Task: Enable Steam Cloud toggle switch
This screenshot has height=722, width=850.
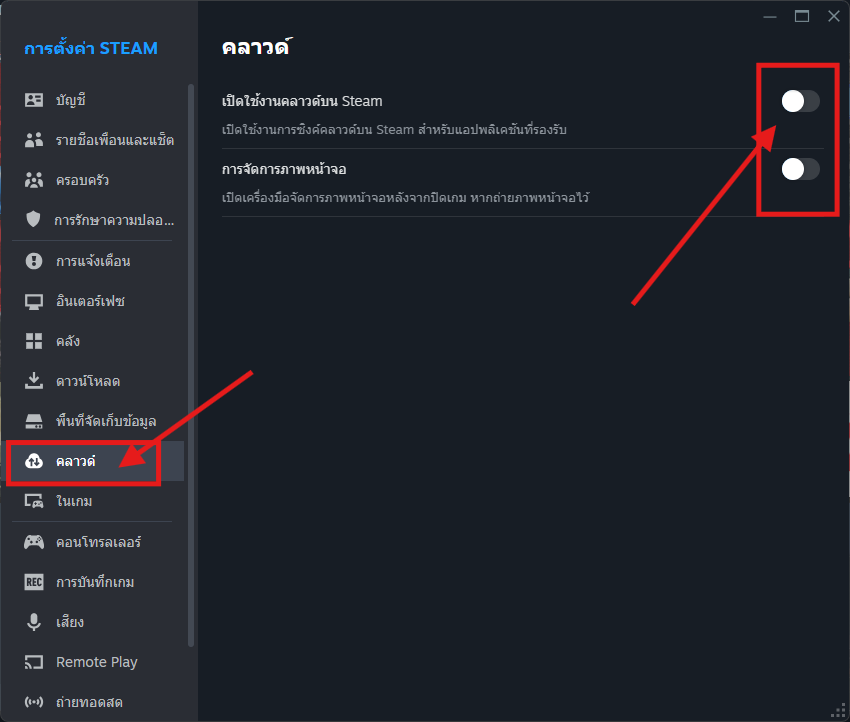Action: [800, 101]
